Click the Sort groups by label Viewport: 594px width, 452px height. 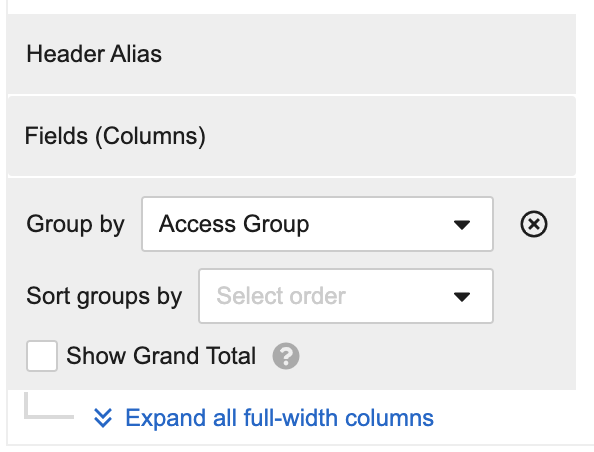(x=104, y=296)
